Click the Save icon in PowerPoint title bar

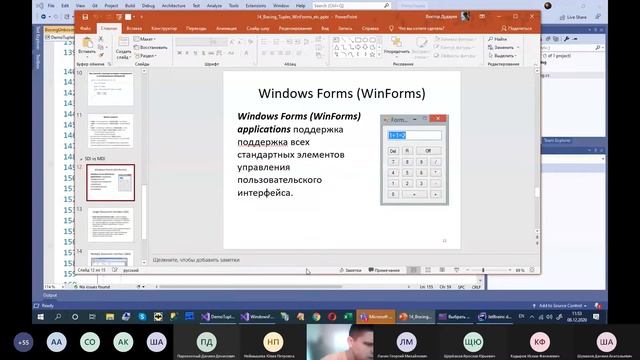[85, 17]
